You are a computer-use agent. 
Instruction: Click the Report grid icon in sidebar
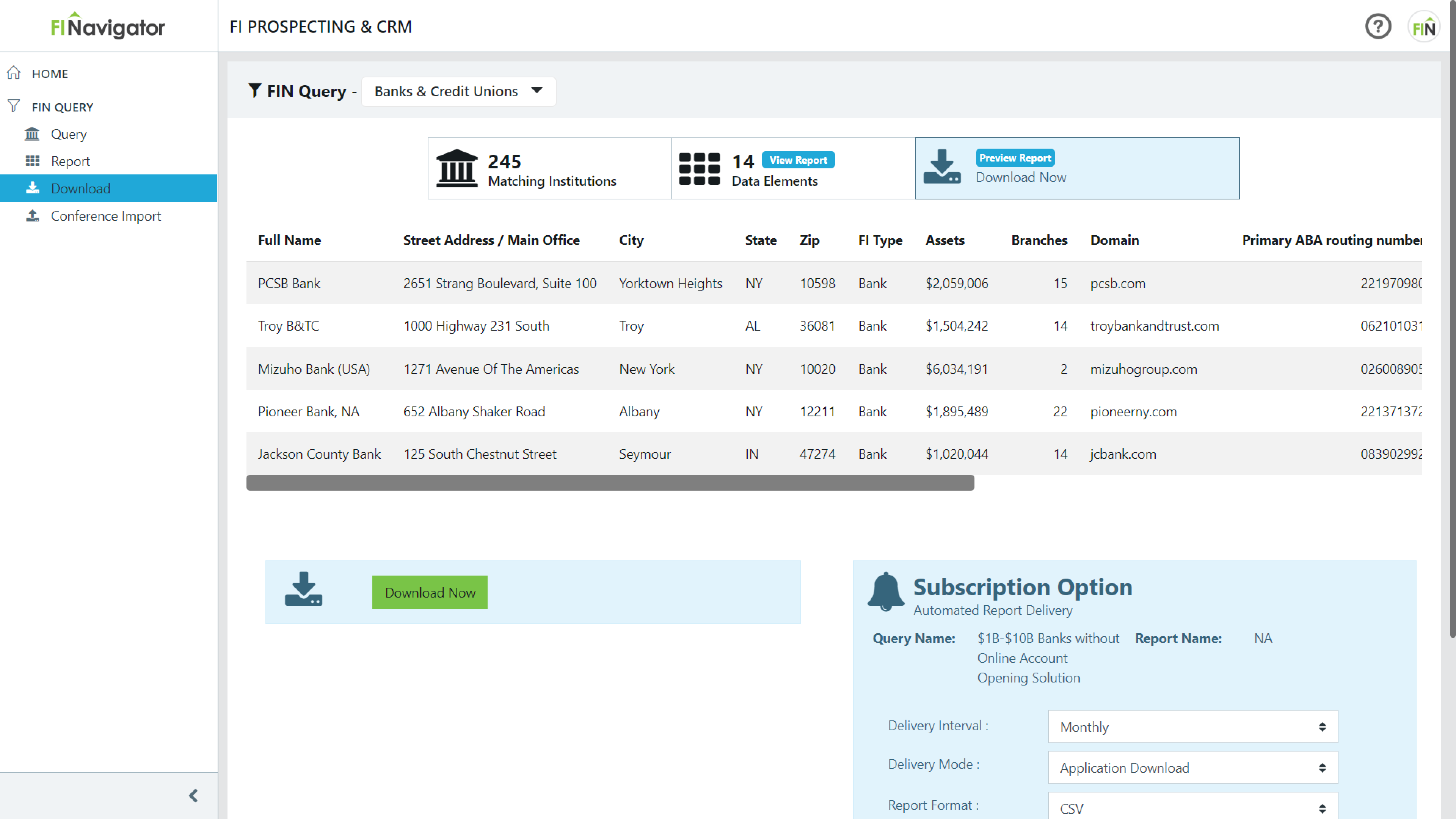(32, 161)
